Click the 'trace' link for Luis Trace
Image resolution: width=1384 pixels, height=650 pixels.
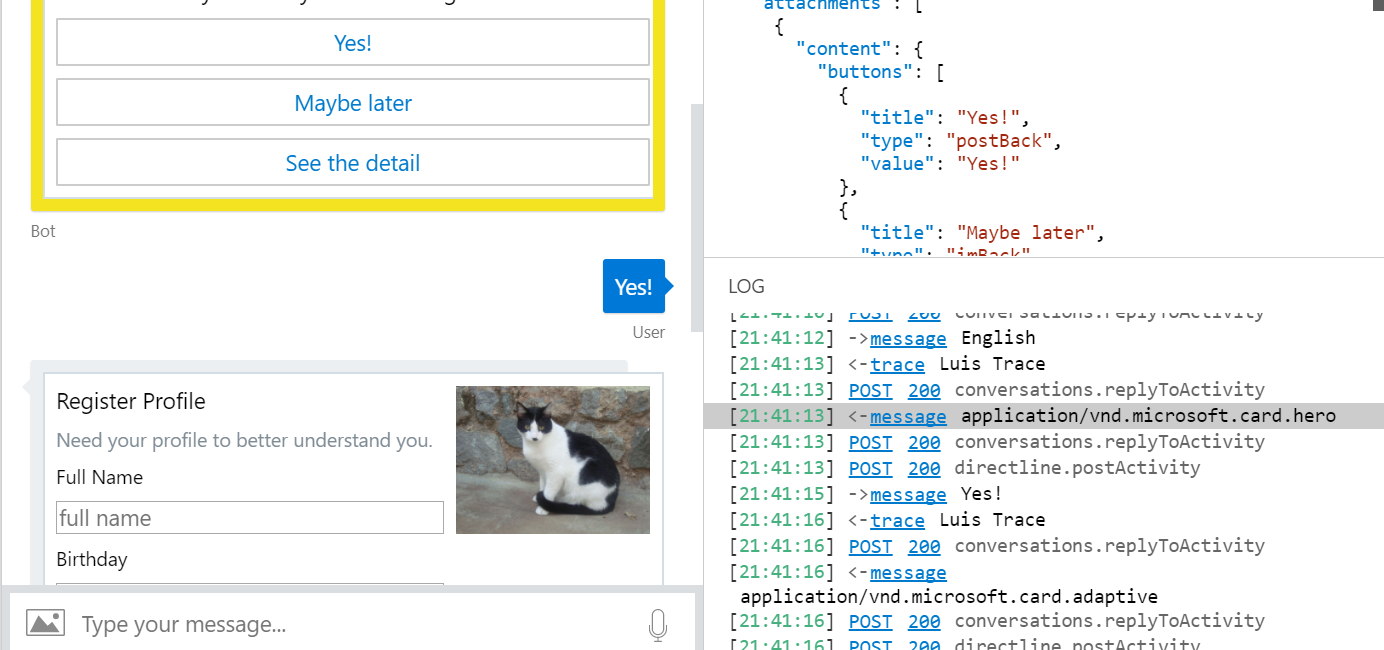click(897, 364)
